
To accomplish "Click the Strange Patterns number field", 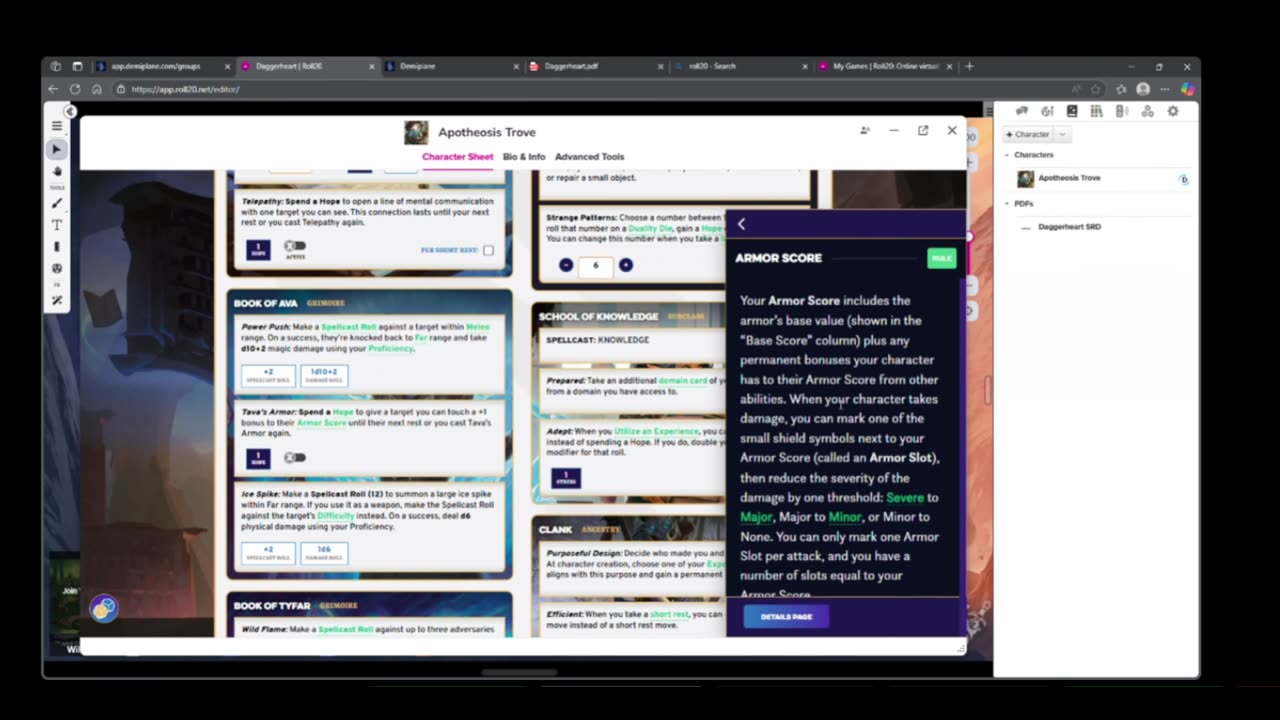I will pyautogui.click(x=596, y=265).
